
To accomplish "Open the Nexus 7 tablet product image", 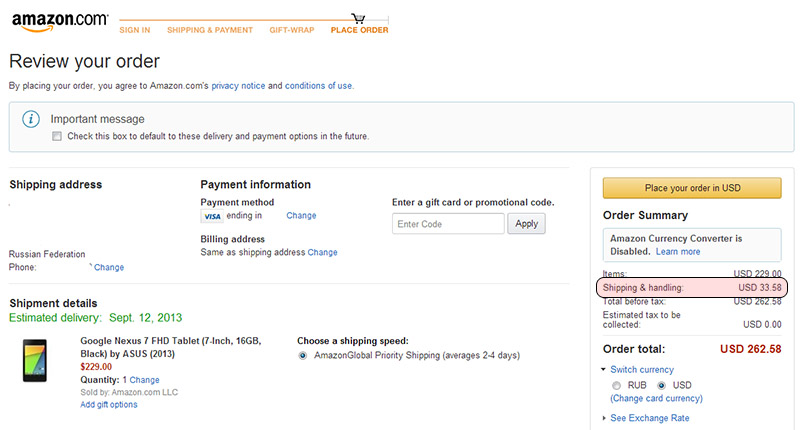I will (x=35, y=361).
